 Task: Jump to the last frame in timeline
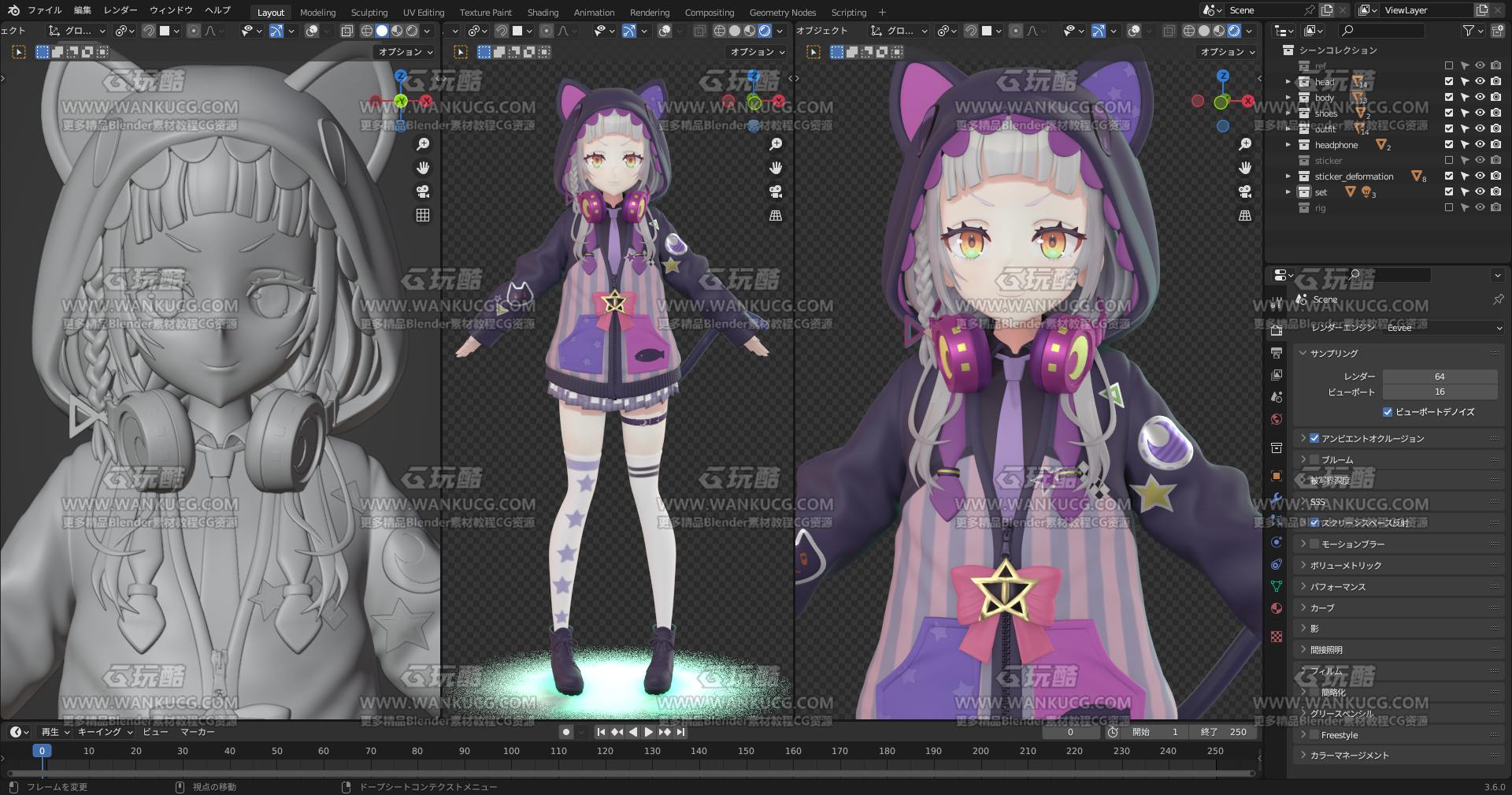coord(680,732)
